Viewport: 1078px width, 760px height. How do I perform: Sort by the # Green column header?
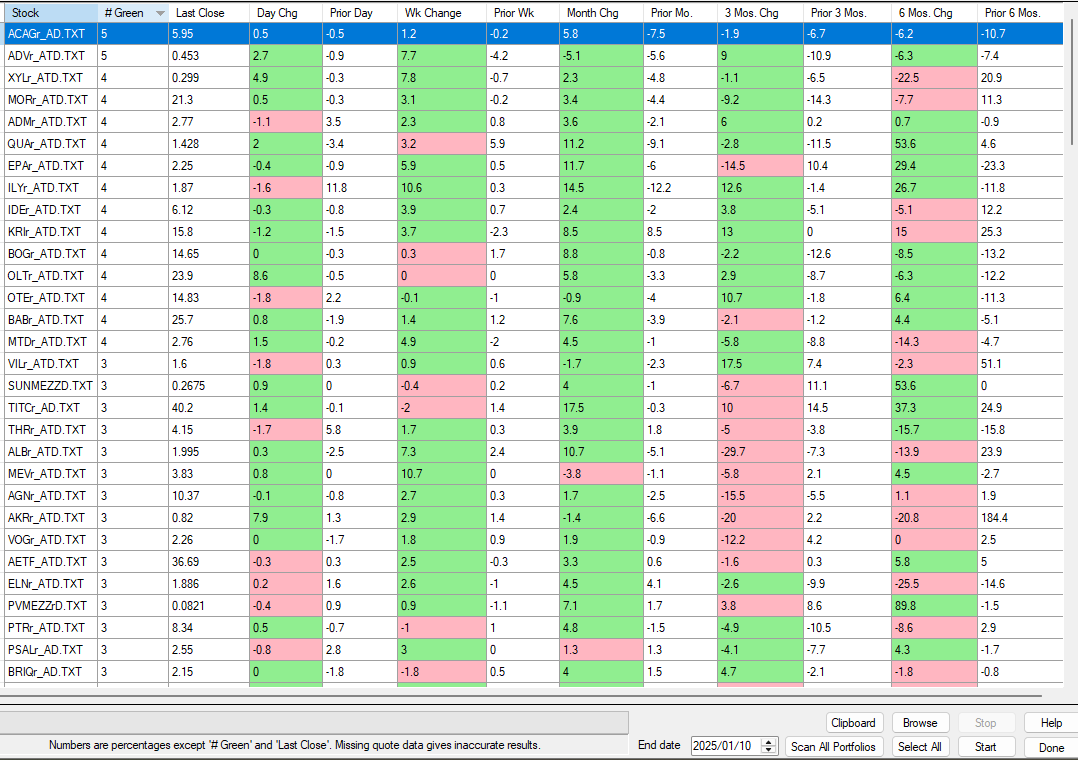click(131, 13)
